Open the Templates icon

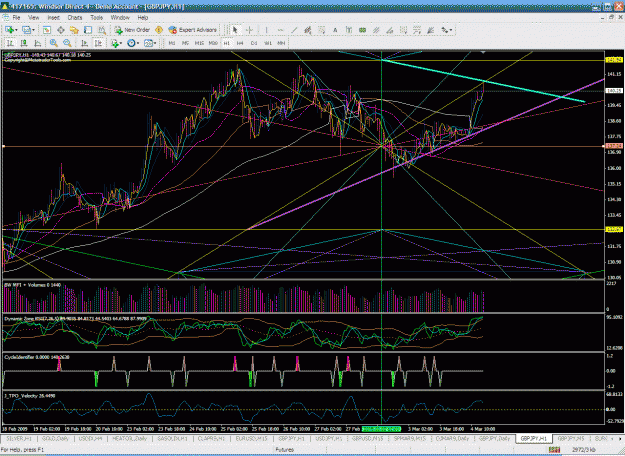tap(148, 43)
